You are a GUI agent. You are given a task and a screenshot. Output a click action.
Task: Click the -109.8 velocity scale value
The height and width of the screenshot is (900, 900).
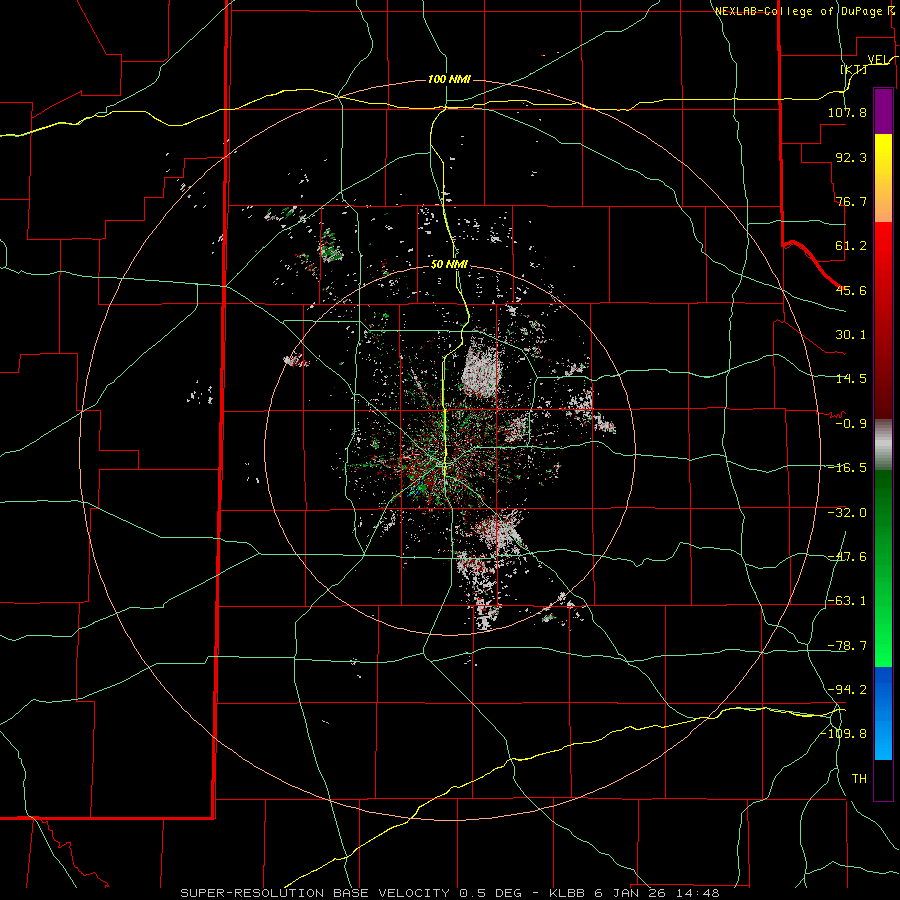(x=843, y=734)
